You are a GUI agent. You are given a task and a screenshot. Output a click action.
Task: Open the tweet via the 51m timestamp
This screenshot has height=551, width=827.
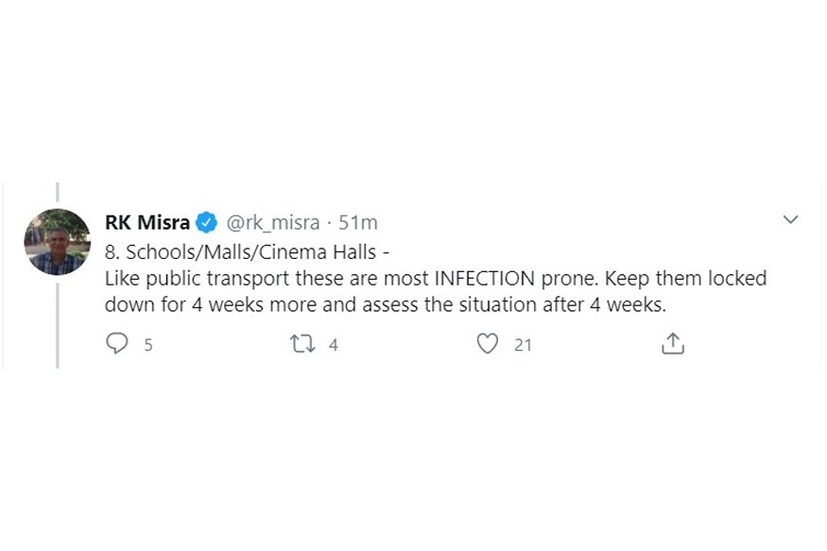(x=359, y=222)
